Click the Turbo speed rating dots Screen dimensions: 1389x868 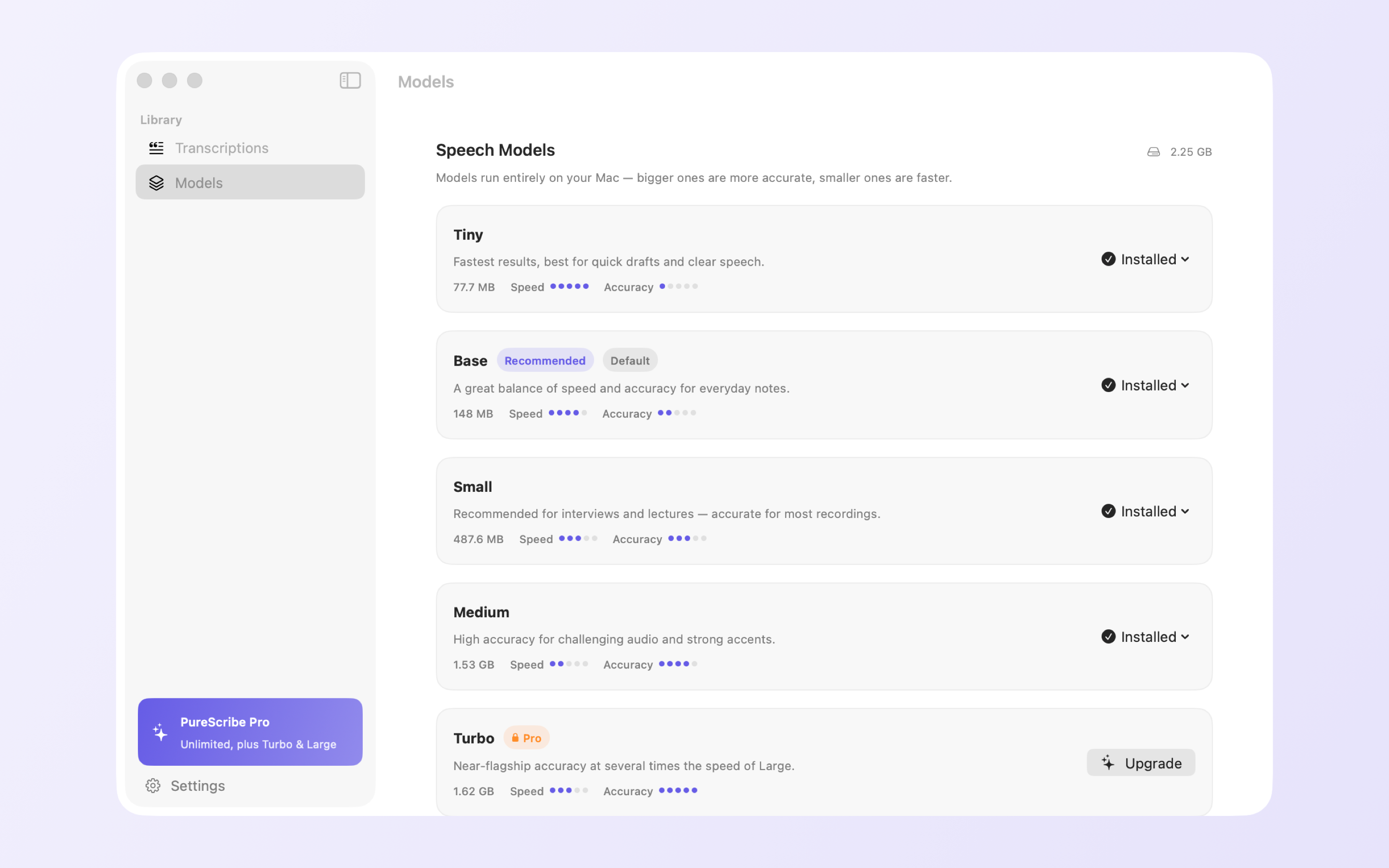pos(569,790)
